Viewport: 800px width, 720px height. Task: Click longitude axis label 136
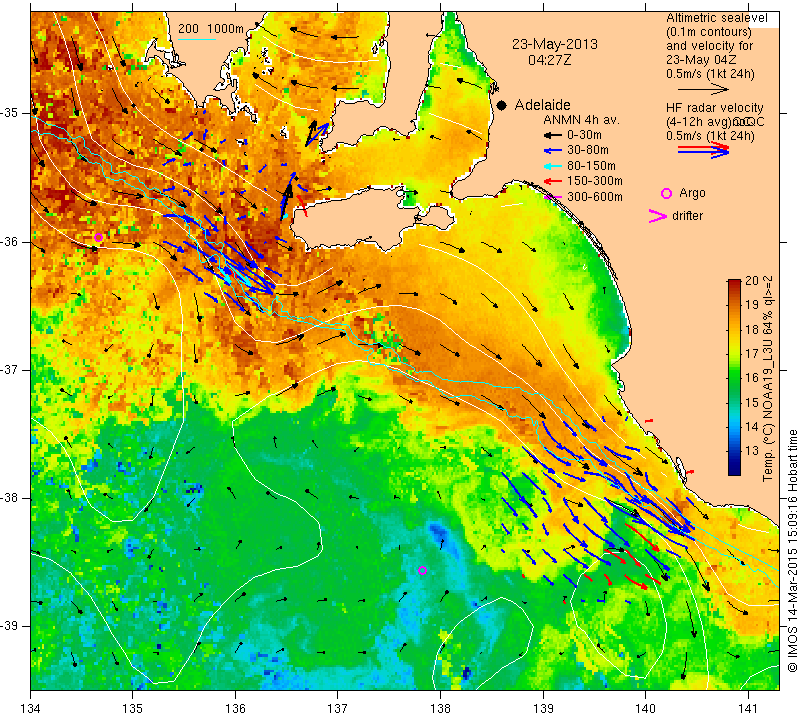[x=235, y=709]
